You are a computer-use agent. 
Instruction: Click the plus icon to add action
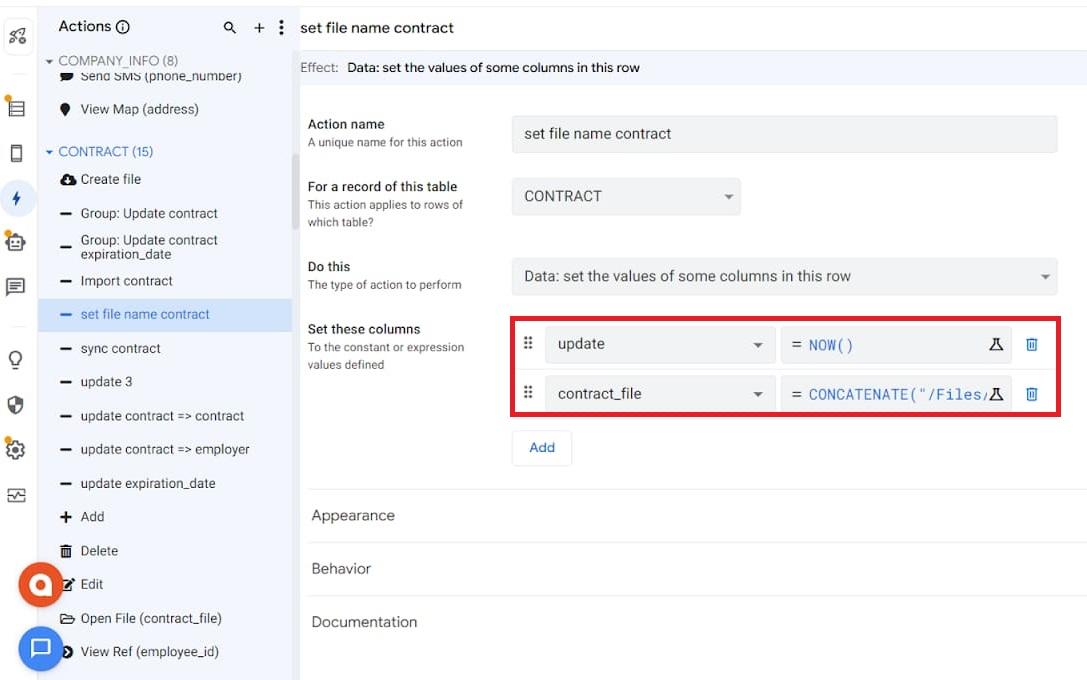(259, 28)
